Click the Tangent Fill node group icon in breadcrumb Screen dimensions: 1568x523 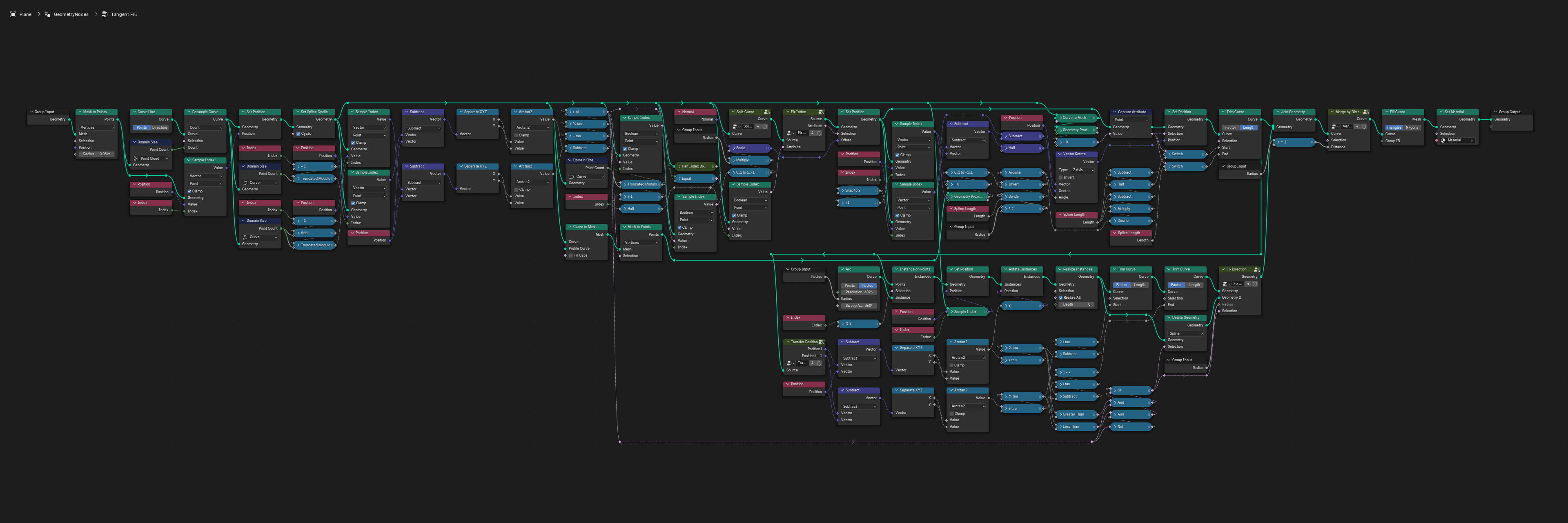click(104, 14)
